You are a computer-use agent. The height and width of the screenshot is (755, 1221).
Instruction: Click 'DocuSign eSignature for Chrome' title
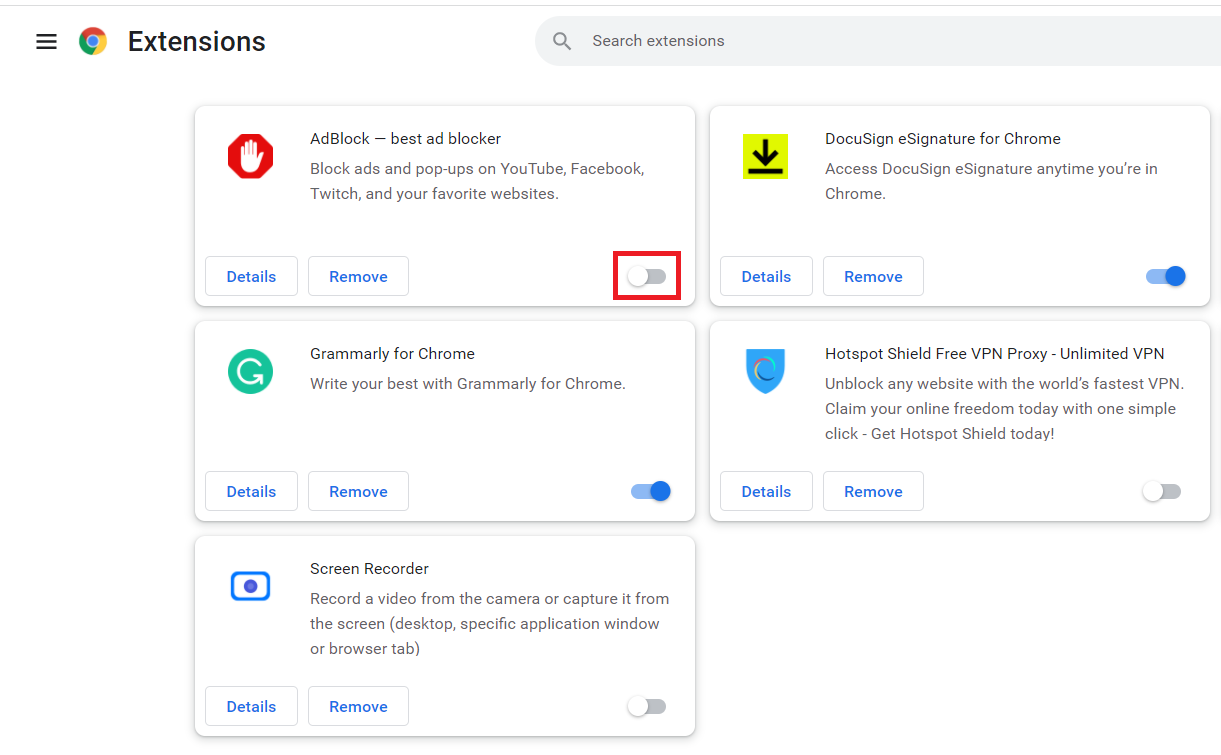point(943,138)
